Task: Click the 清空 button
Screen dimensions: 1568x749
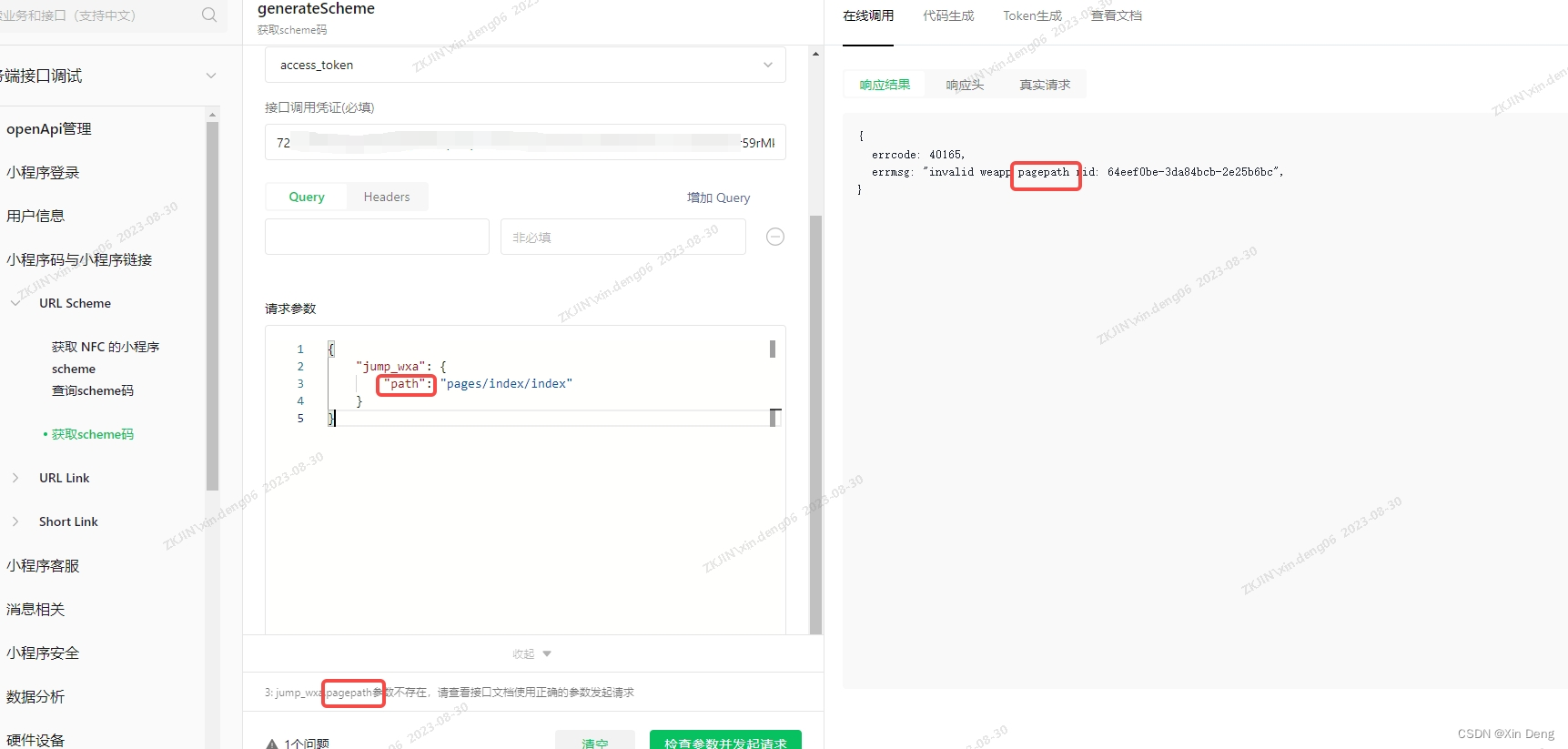Action: click(595, 741)
